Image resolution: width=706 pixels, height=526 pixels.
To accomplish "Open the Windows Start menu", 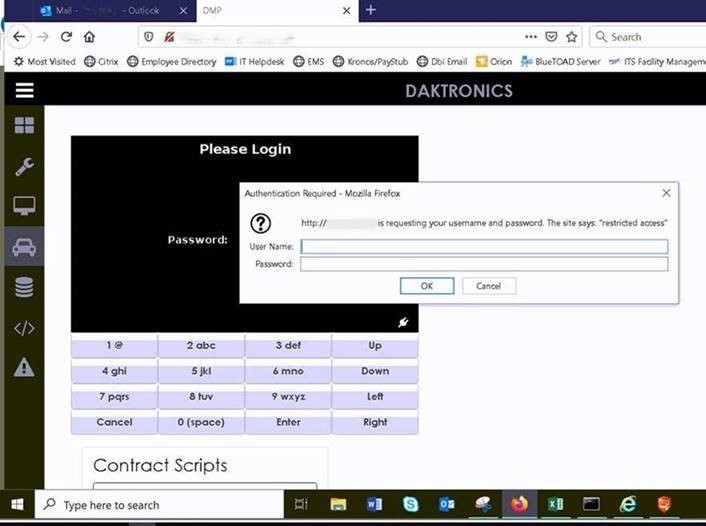I will pyautogui.click(x=17, y=504).
